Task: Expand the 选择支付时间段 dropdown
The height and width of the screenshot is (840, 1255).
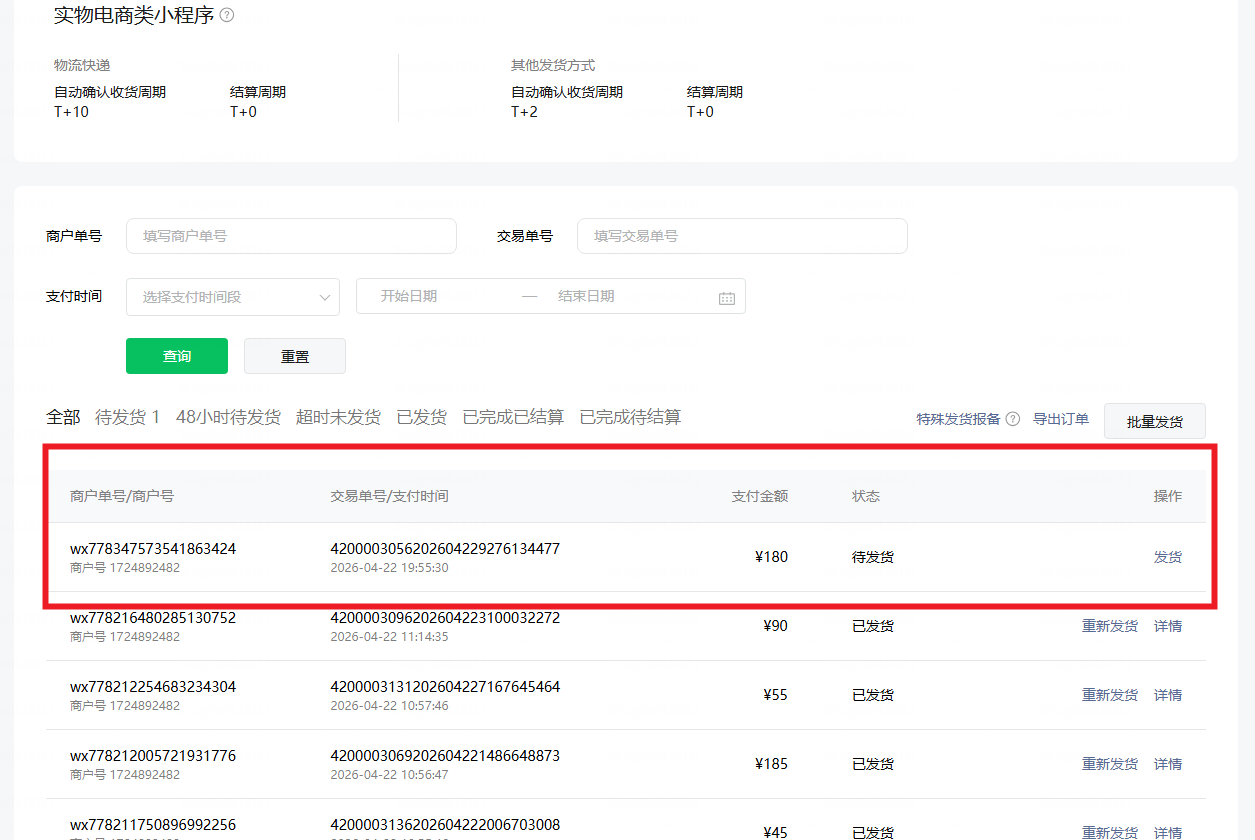Action: tap(233, 297)
